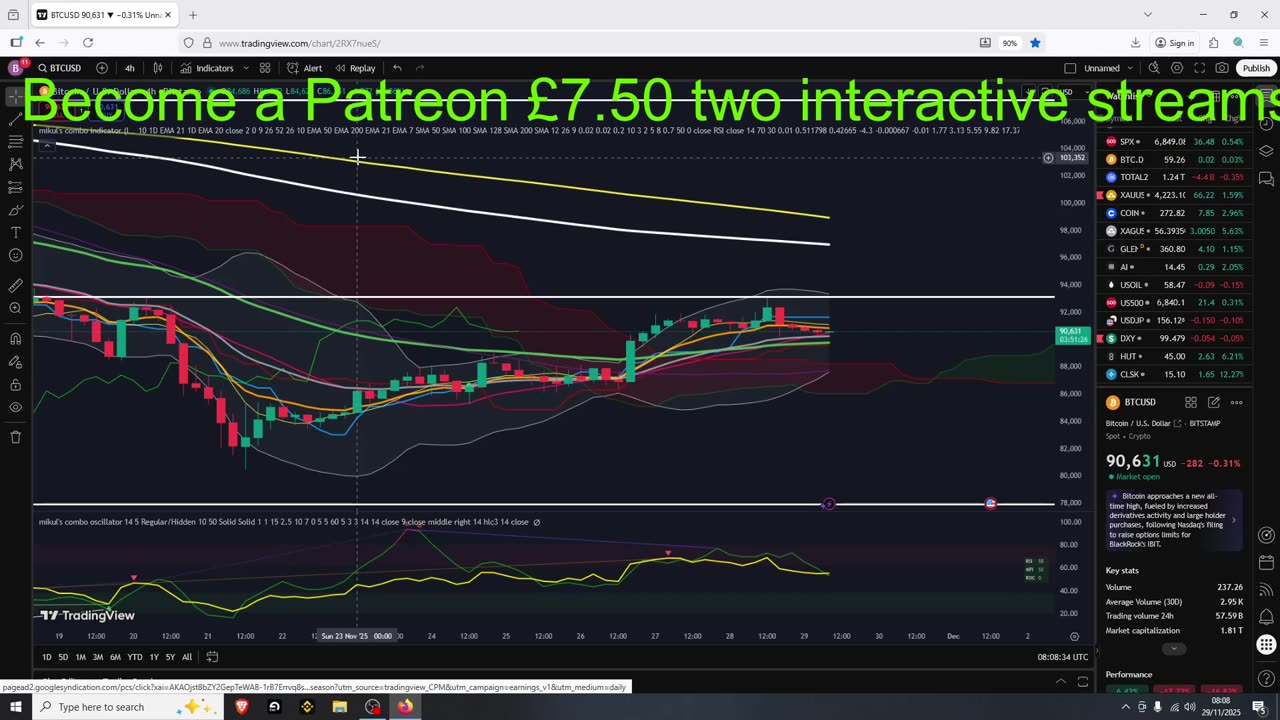Select TOTAL2 in the watchlist

(x=1174, y=177)
